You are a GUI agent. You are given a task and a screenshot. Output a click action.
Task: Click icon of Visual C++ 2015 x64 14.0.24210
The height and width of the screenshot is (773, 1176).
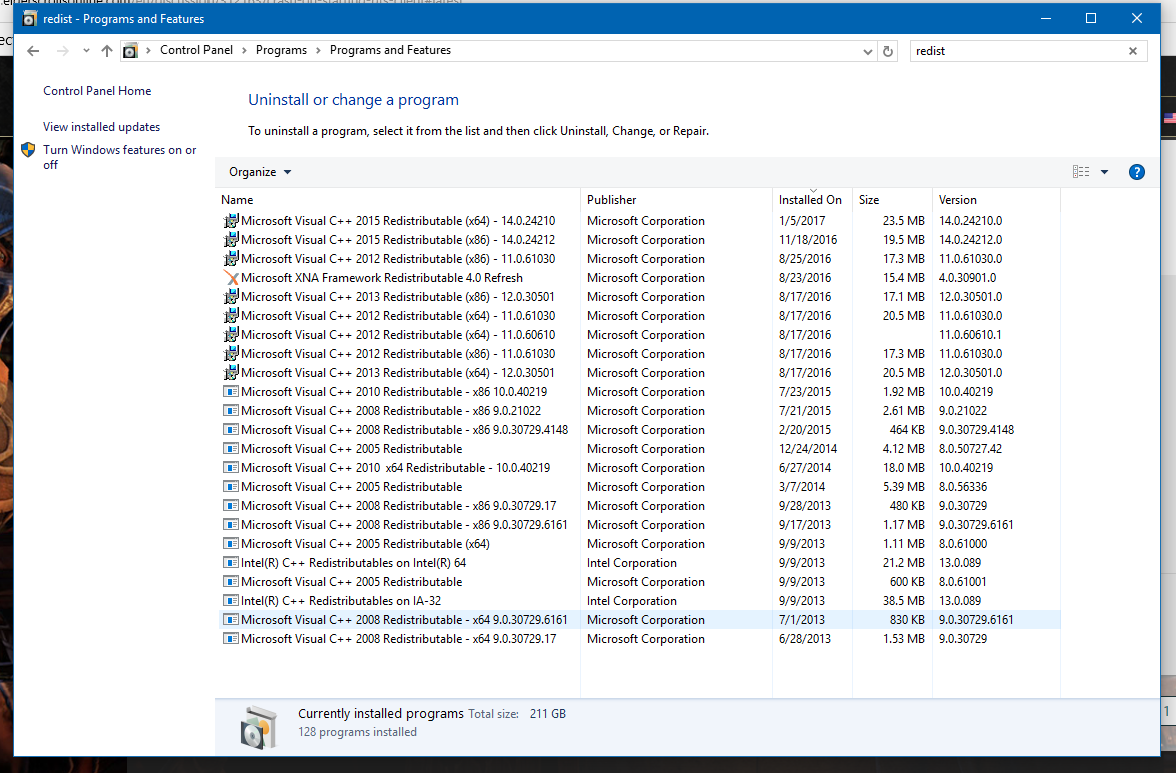[x=231, y=220]
